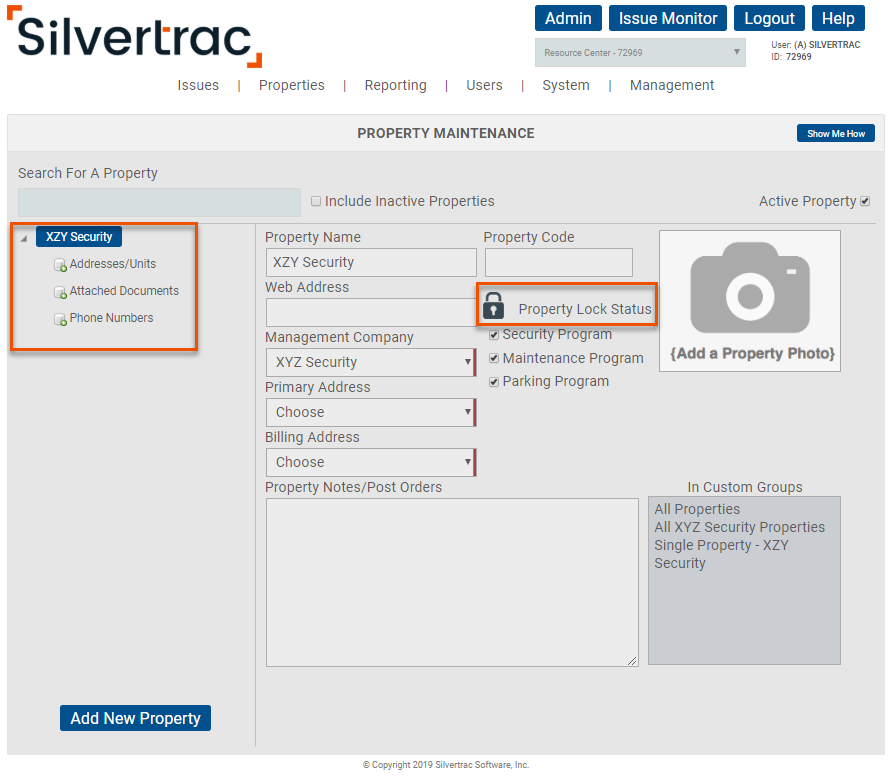Viewport: 896px width, 777px height.
Task: Click the Logout button
Action: coord(769,18)
